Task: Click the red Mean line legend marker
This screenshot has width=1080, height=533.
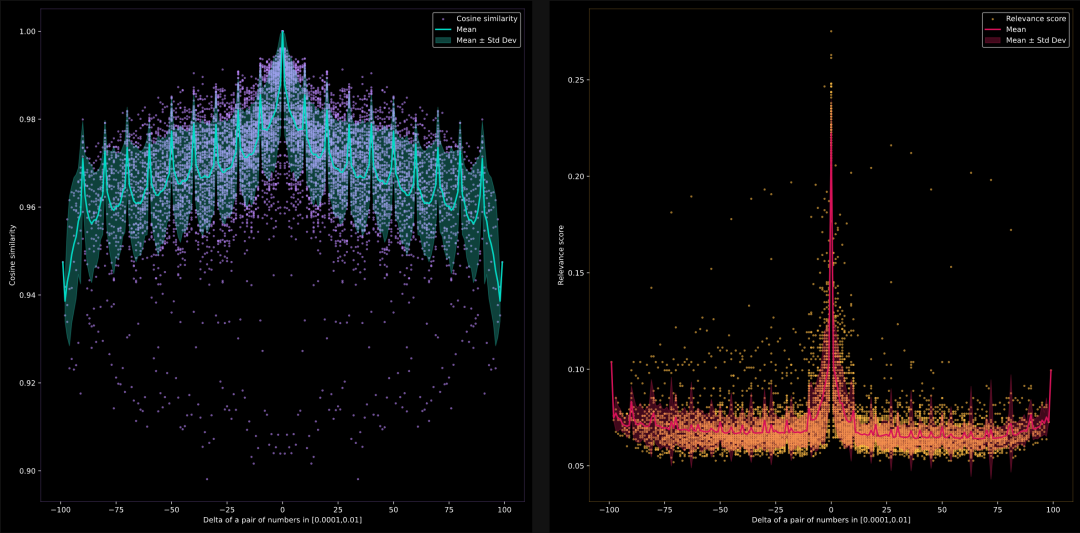Action: (994, 30)
